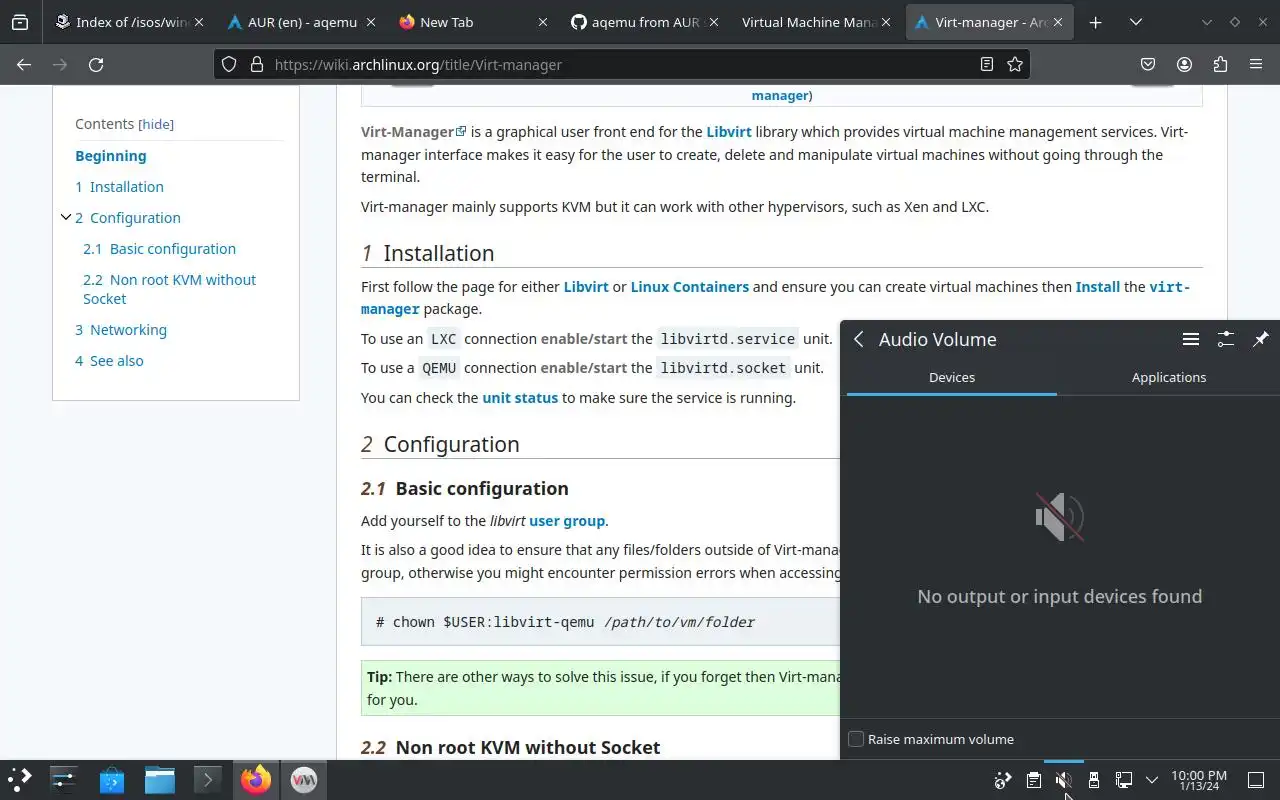Screen dimensions: 1280x800
Task: Show site security padlock info
Action: (256, 64)
